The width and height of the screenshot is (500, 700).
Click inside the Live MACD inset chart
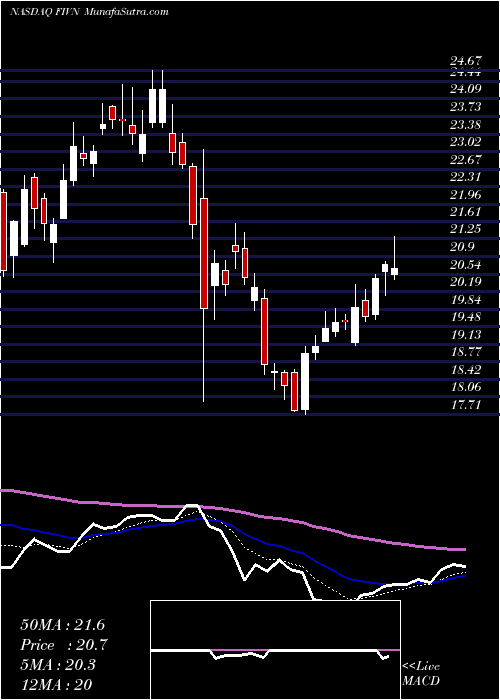click(275, 650)
